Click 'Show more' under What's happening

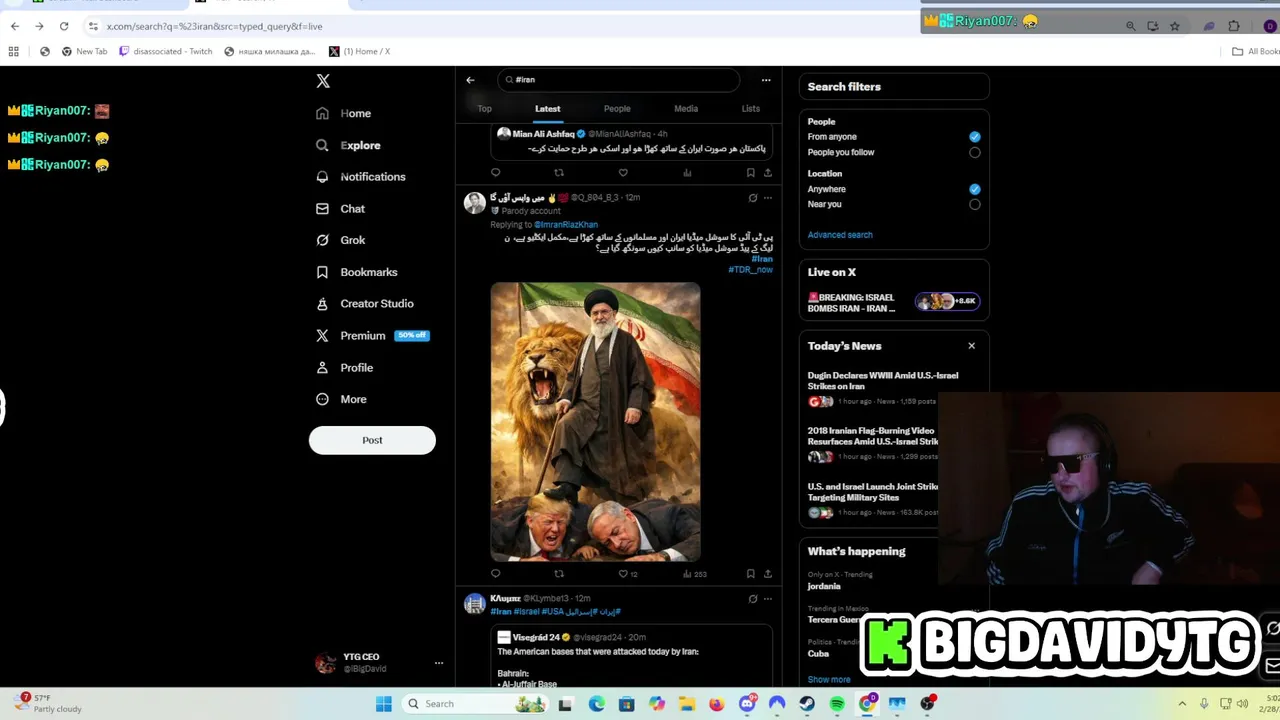pyautogui.click(x=829, y=680)
